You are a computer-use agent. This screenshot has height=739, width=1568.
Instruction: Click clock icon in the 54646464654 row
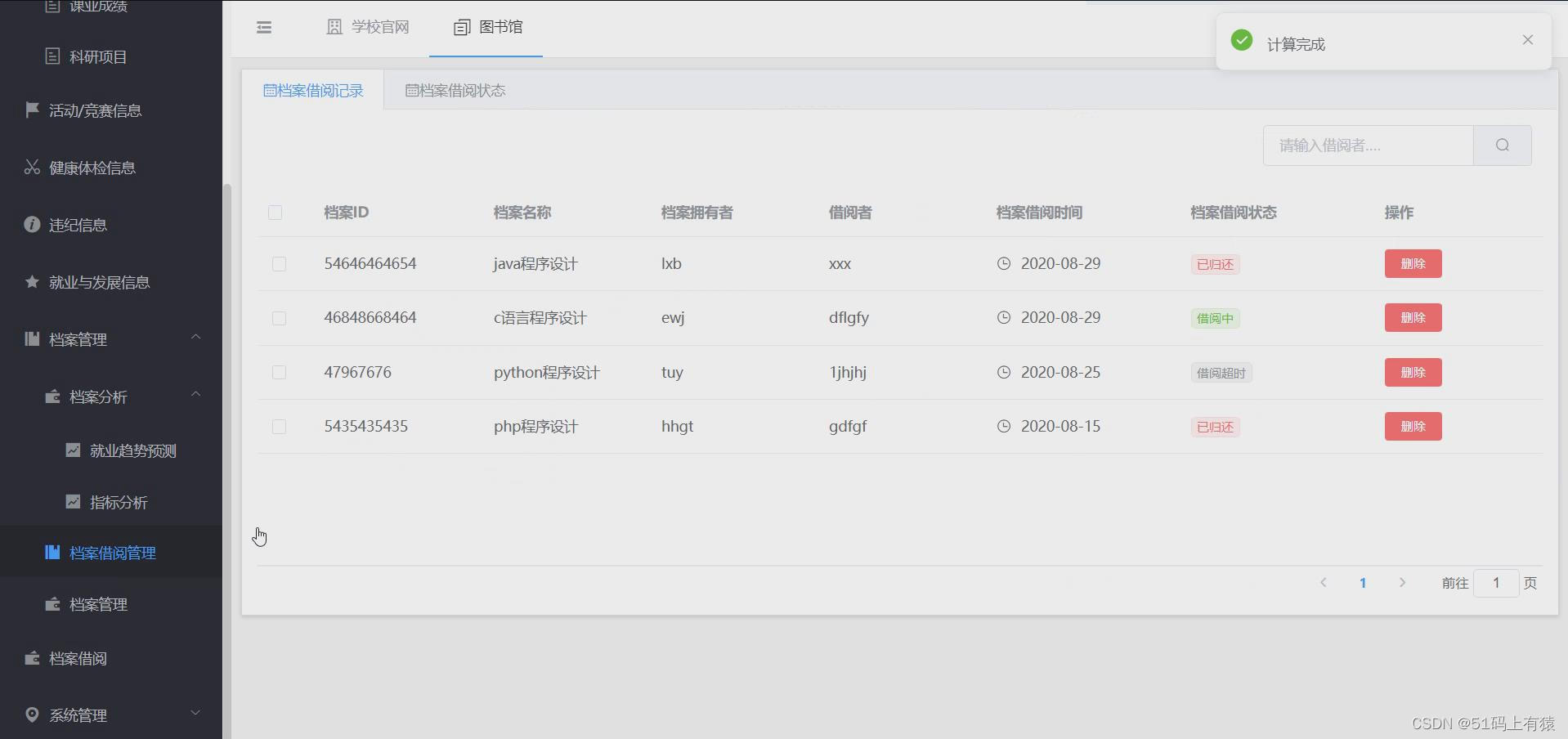1004,263
